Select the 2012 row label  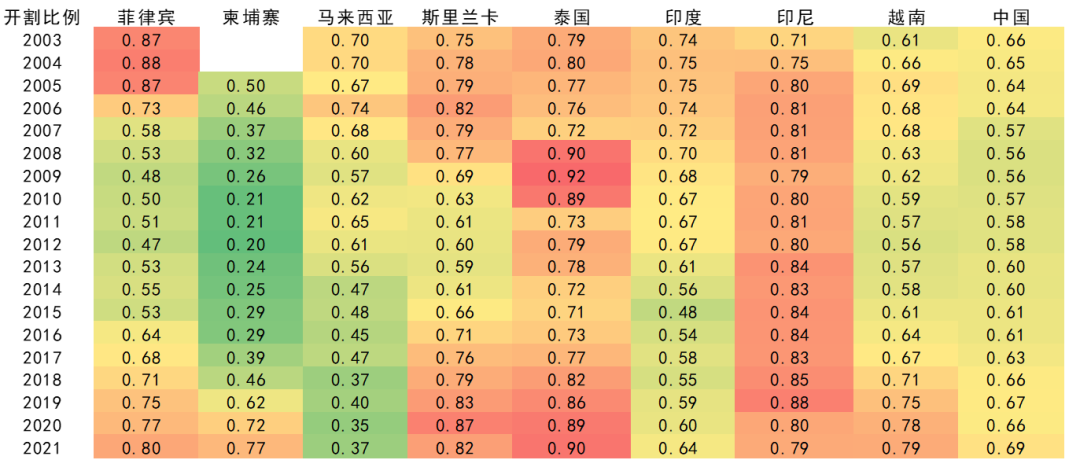(43, 244)
